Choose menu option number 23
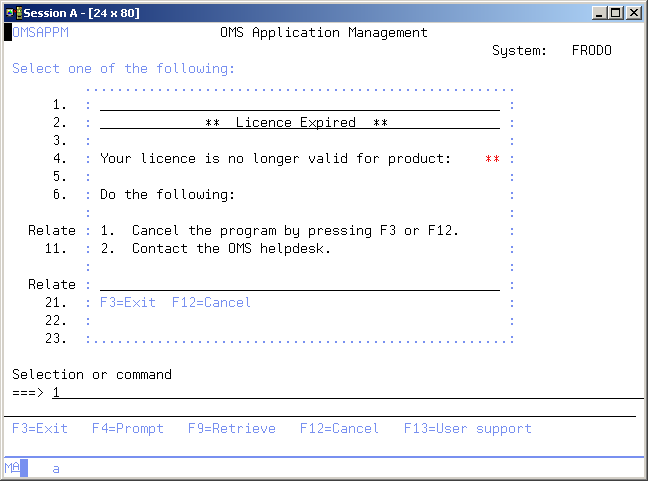The height and width of the screenshot is (481, 648). [x=55, y=338]
